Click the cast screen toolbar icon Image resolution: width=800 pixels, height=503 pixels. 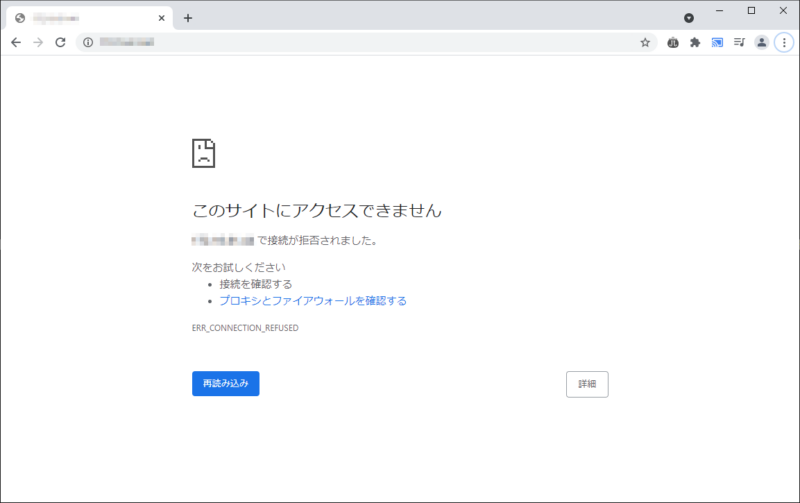717,42
